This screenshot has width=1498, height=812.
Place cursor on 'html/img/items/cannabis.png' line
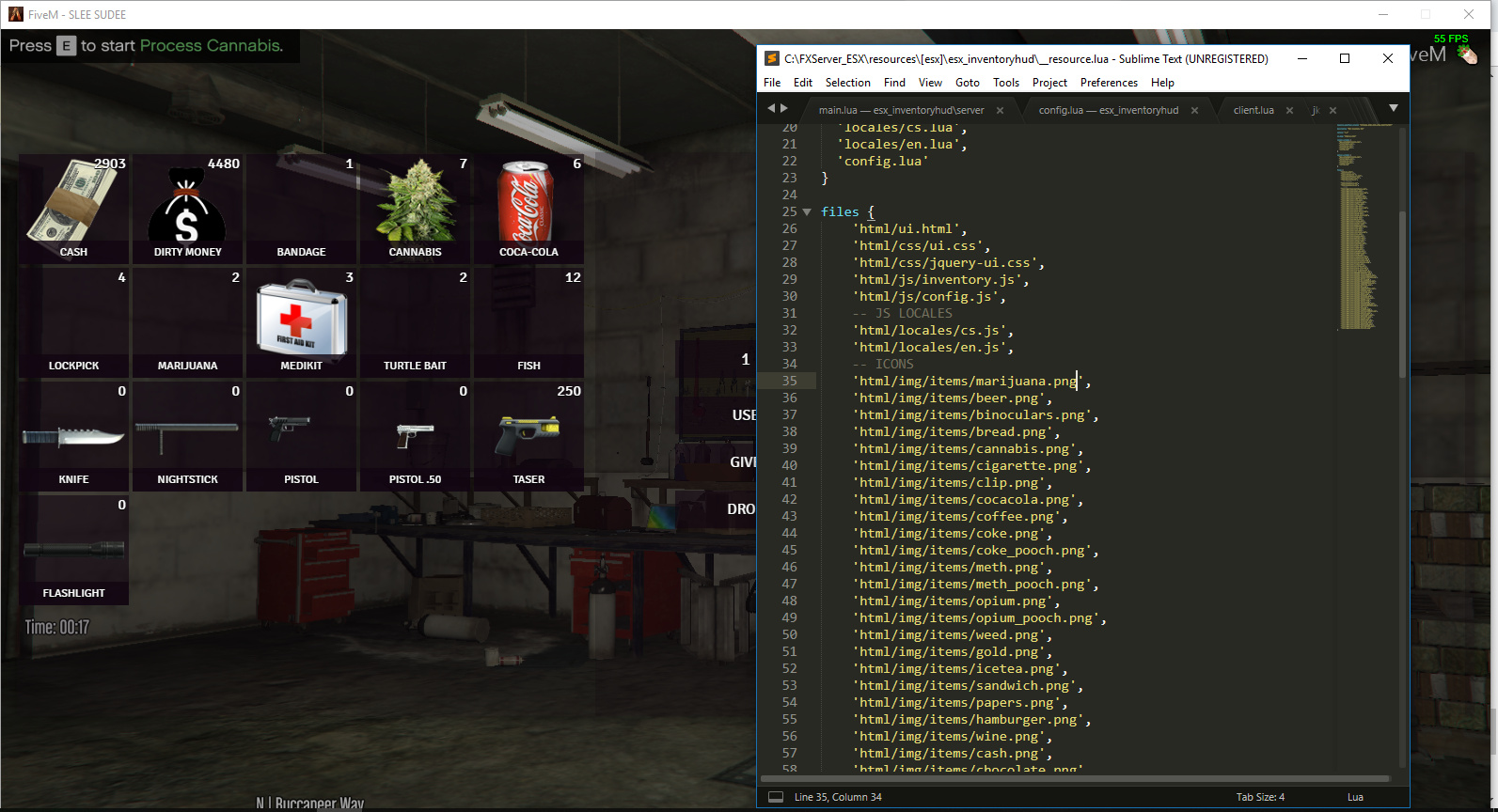pyautogui.click(x=968, y=448)
